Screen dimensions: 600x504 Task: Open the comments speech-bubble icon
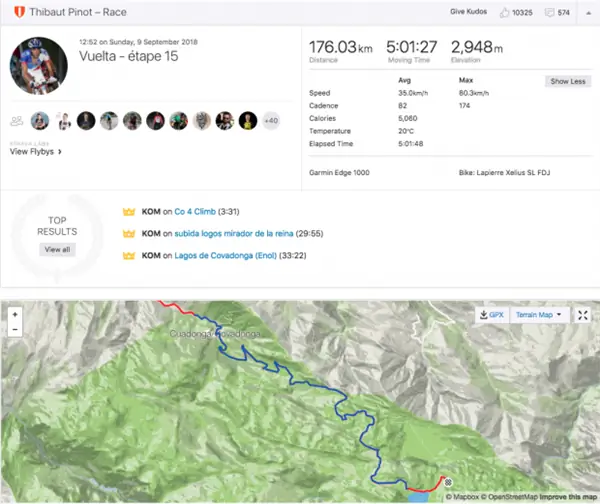549,13
